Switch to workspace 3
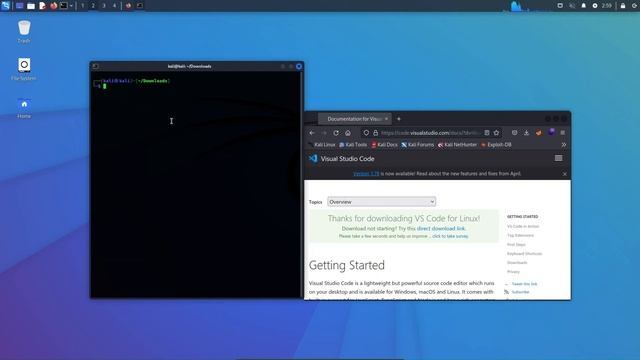640x360 pixels. pos(104,6)
